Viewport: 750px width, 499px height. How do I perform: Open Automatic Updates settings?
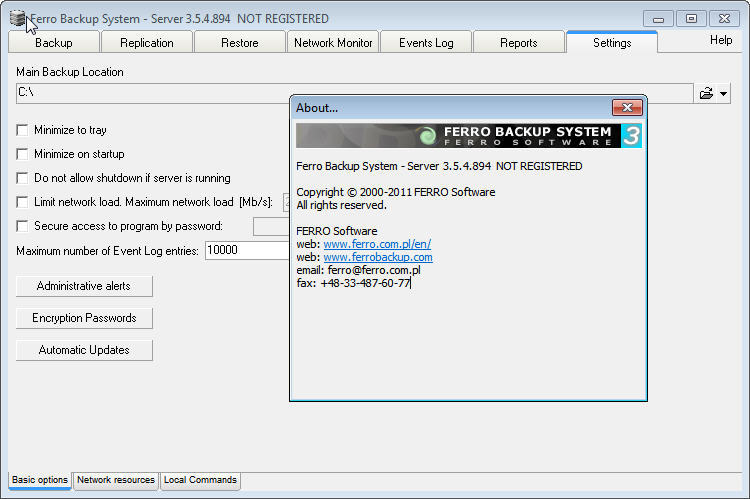coord(84,350)
